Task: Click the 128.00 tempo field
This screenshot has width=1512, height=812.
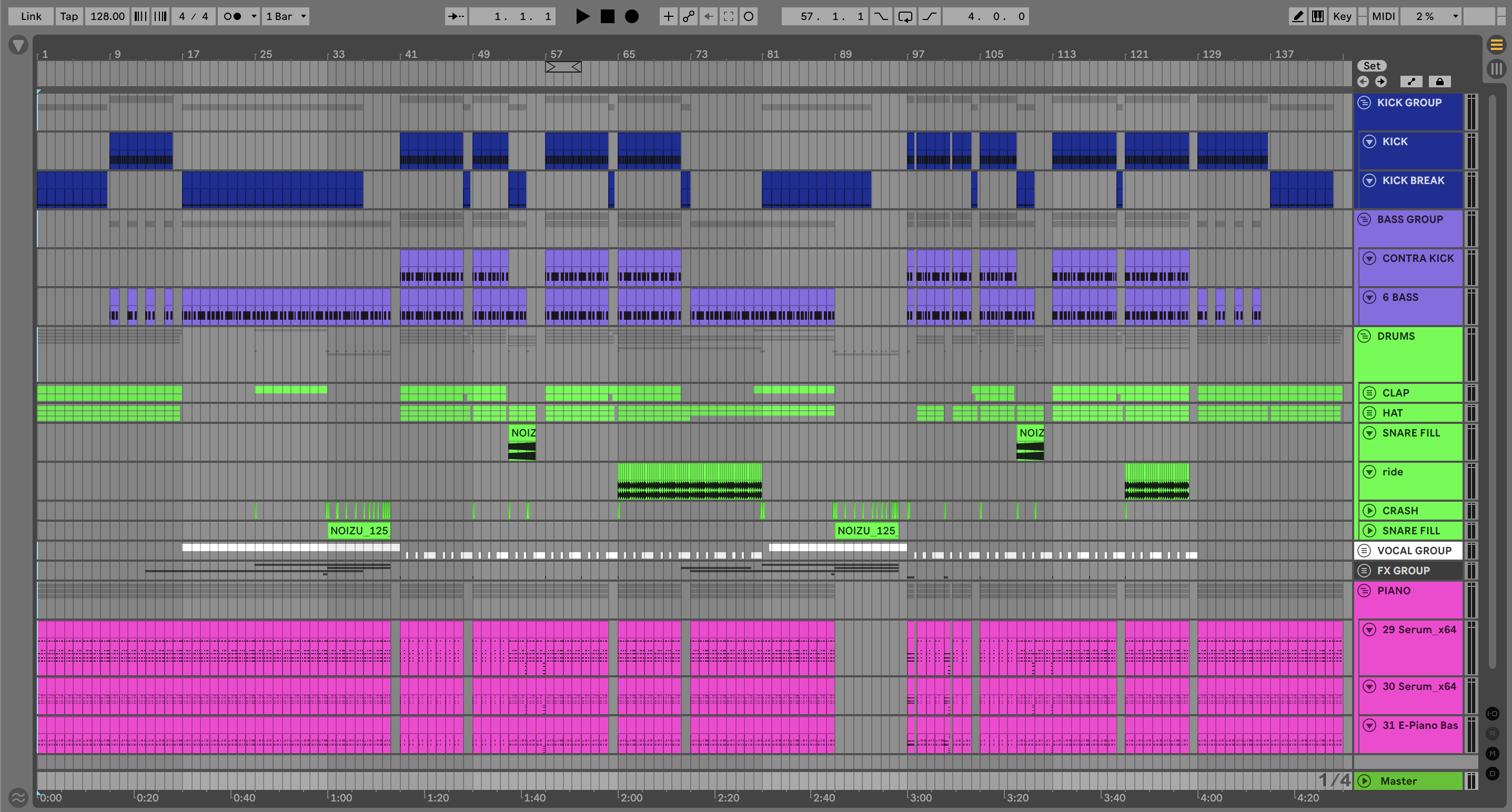Action: (107, 16)
